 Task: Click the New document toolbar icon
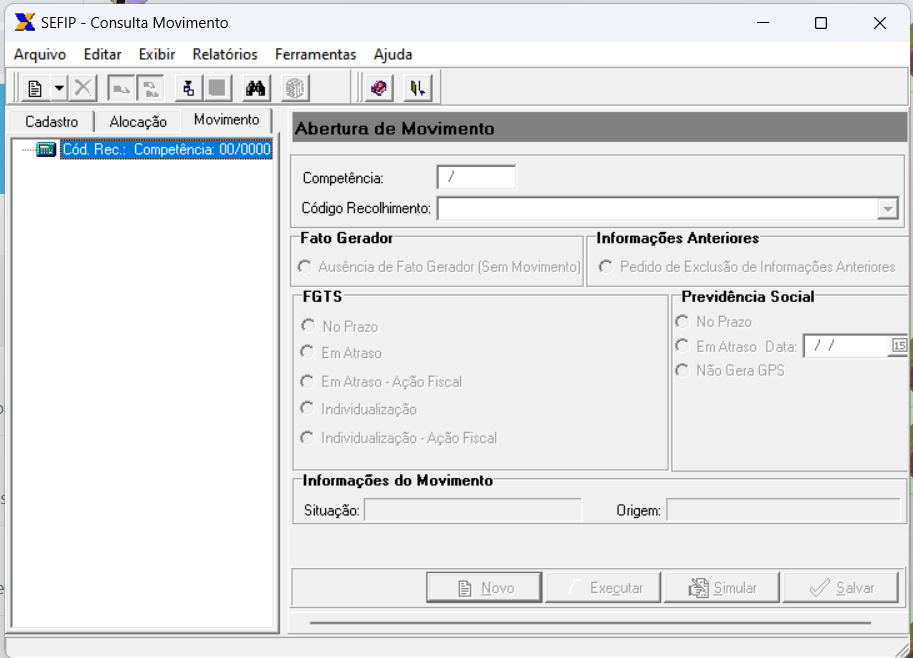[36, 89]
